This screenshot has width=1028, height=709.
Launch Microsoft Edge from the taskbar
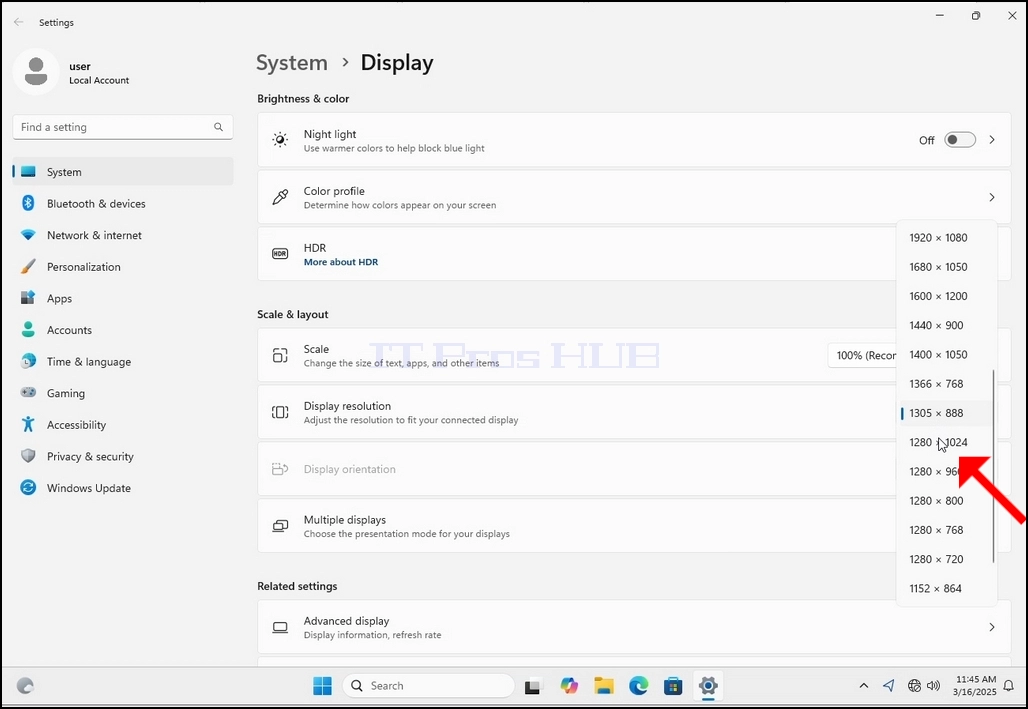[x=639, y=686]
